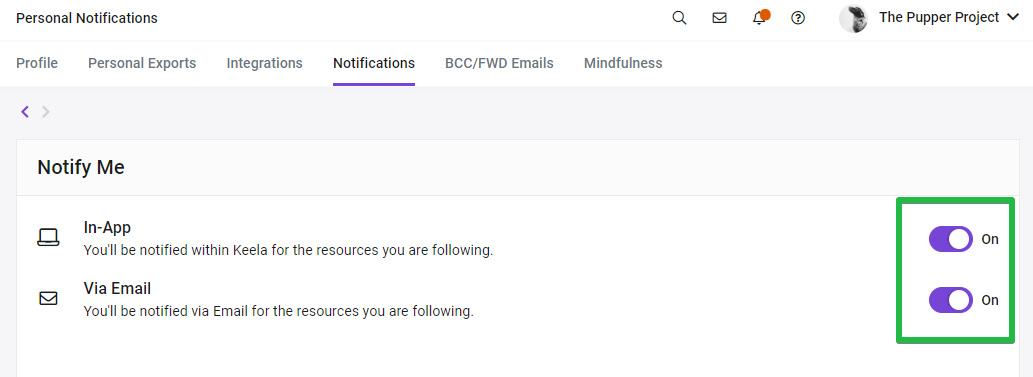Open the Mindfulness tab
This screenshot has height=377, width=1033.
pos(623,63)
